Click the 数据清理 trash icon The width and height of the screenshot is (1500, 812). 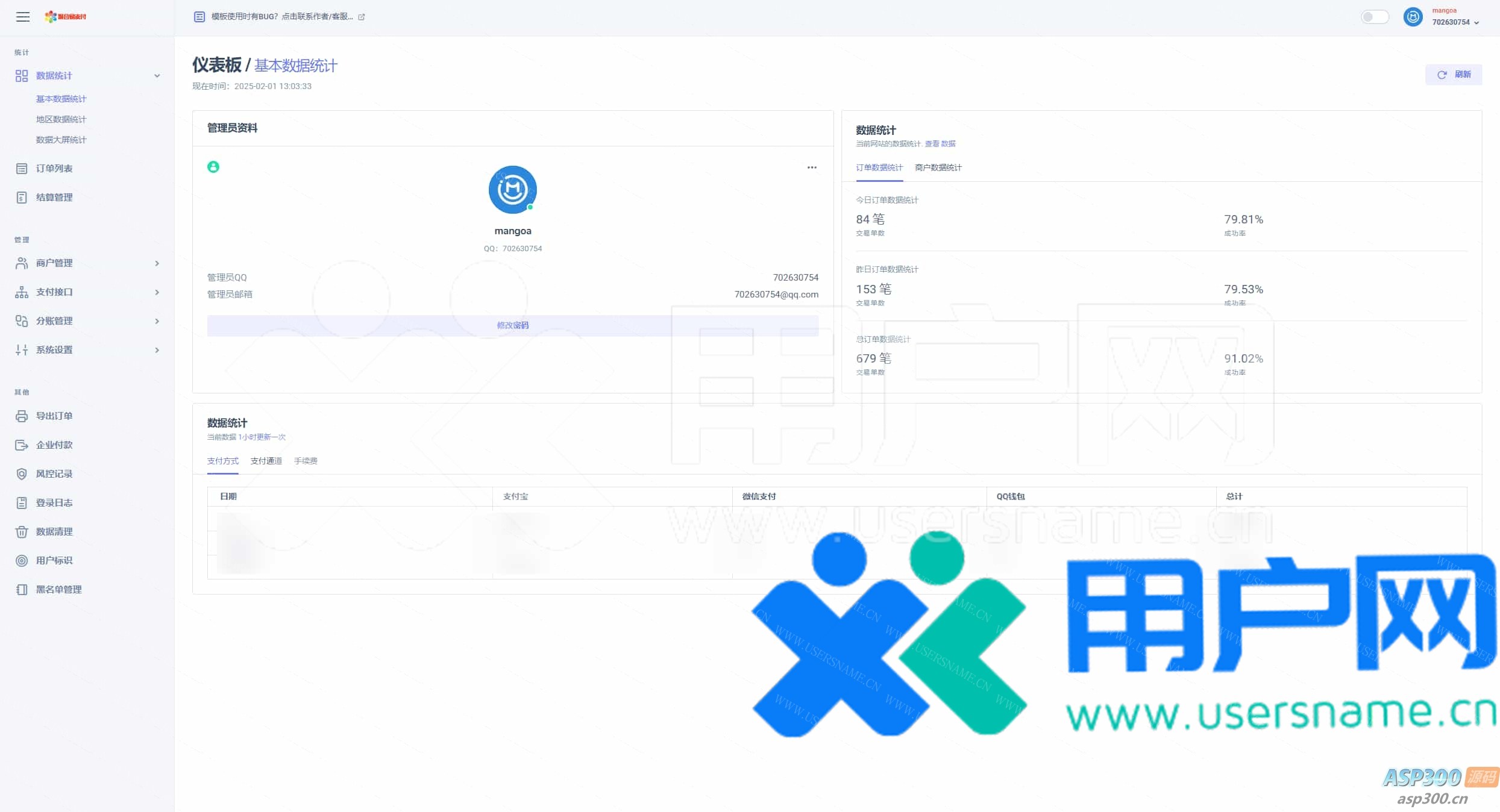(x=22, y=532)
